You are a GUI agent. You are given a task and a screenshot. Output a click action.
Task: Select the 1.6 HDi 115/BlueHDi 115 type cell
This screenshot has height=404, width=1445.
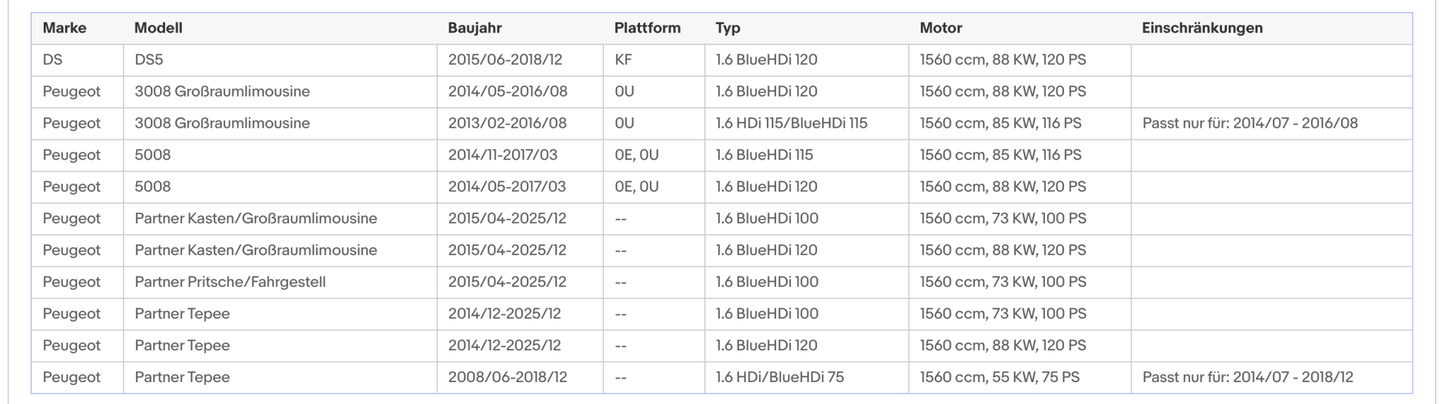point(792,124)
